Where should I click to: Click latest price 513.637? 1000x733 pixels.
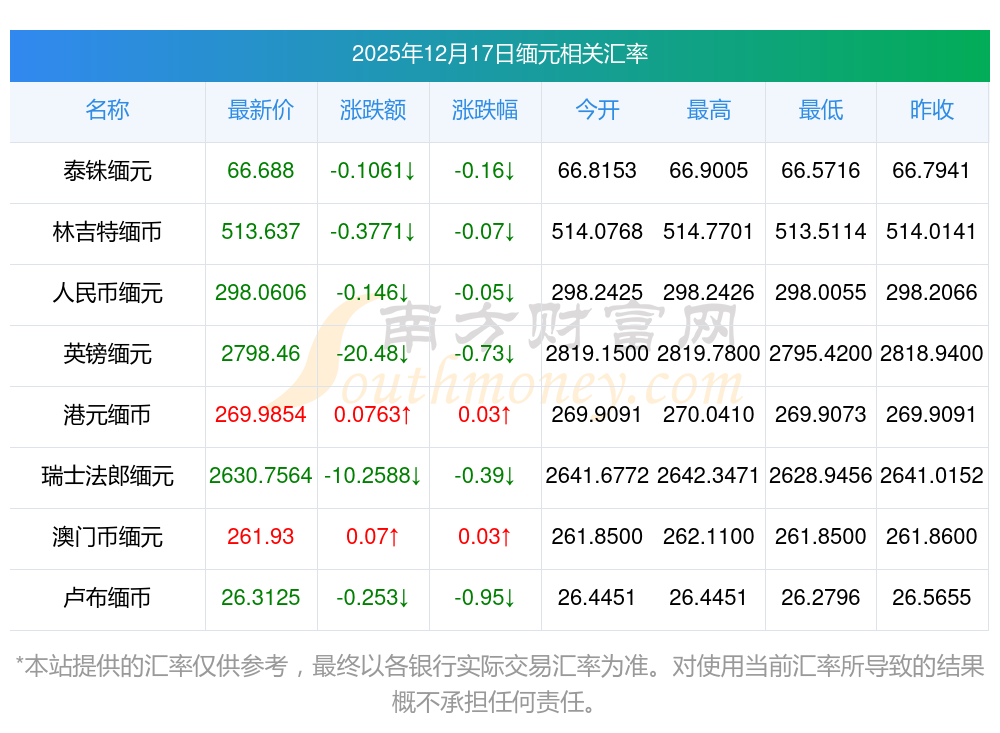(x=260, y=231)
